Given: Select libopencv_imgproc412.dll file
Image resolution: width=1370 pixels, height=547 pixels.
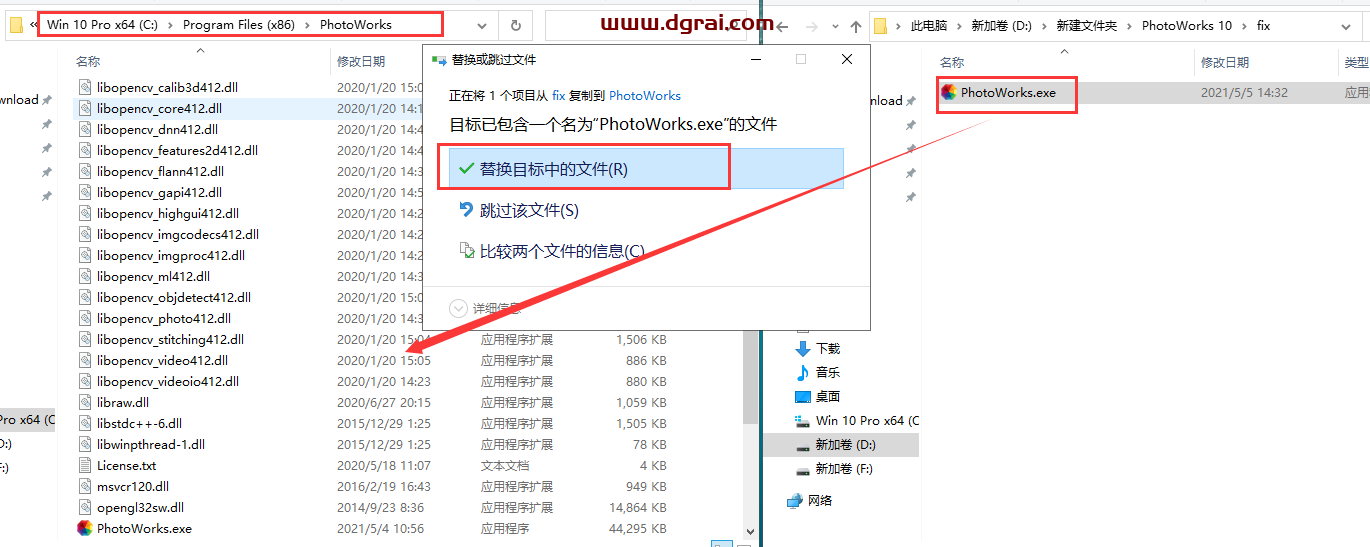Looking at the screenshot, I should tap(171, 255).
